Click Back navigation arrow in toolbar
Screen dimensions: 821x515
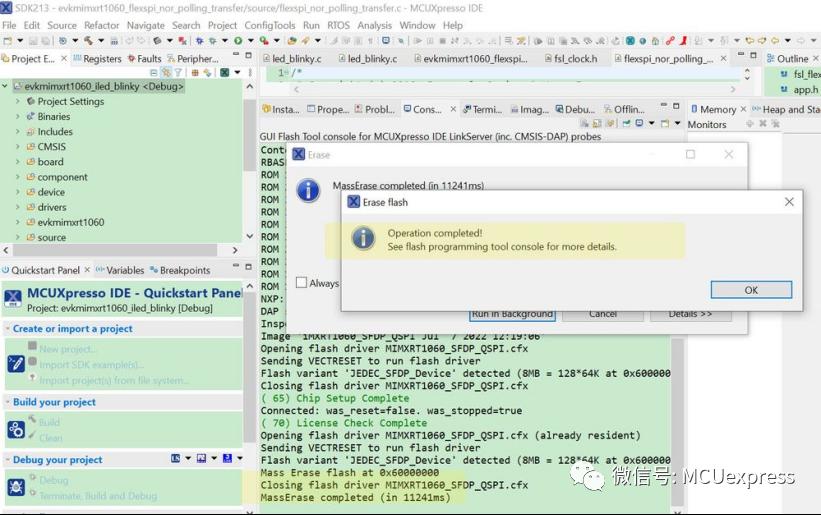(x=774, y=41)
